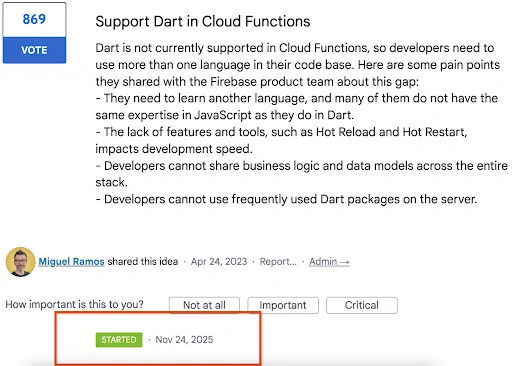The image size is (512, 366).
Task: Select the 'Not at all' importance option
Action: point(204,305)
